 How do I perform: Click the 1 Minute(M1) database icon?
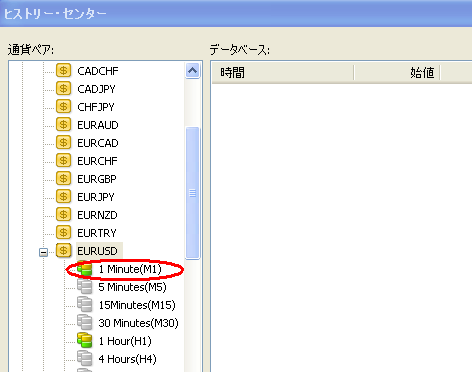point(85,269)
